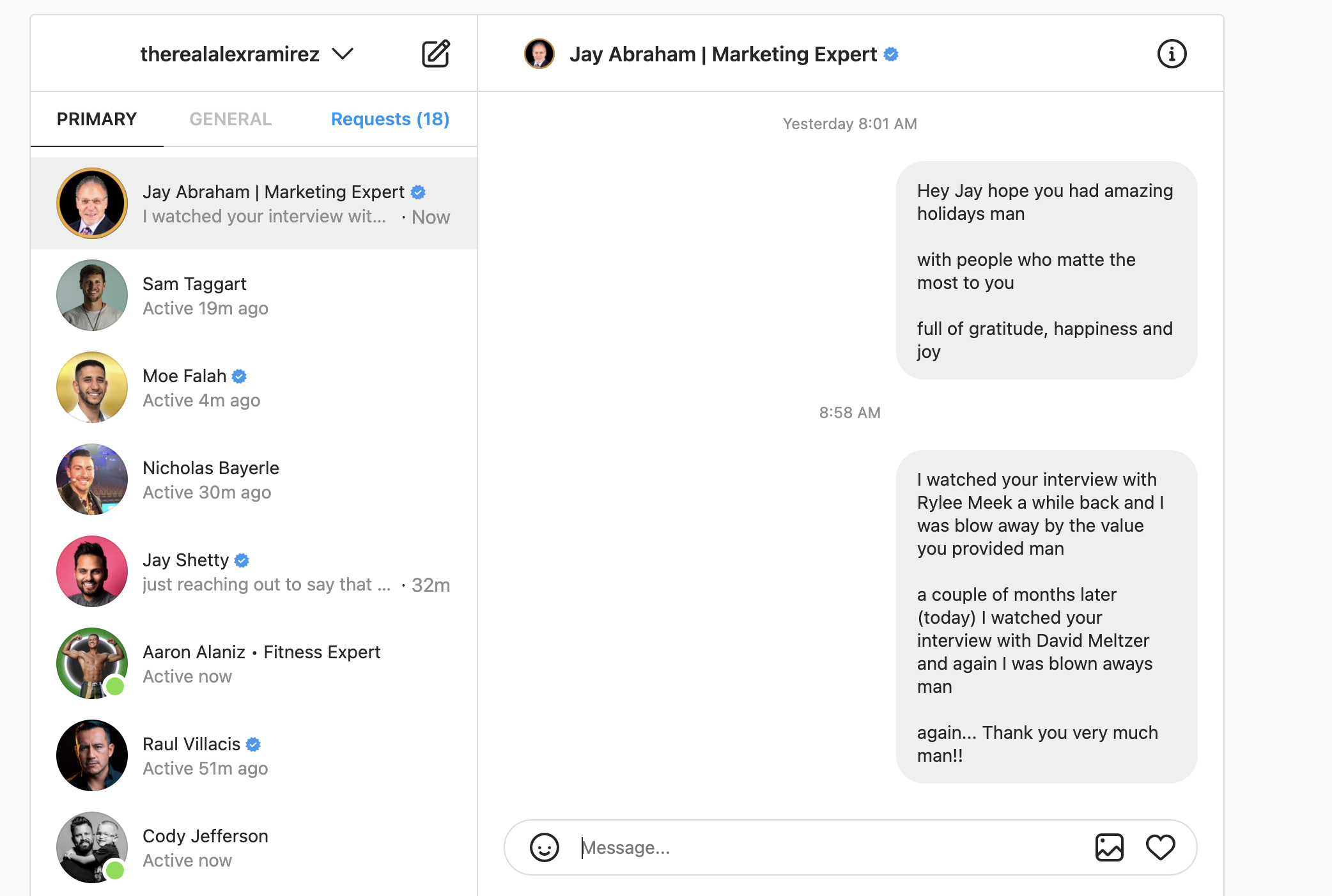This screenshot has width=1332, height=896.
Task: Select Moe Falah conversation
Action: pyautogui.click(x=254, y=387)
